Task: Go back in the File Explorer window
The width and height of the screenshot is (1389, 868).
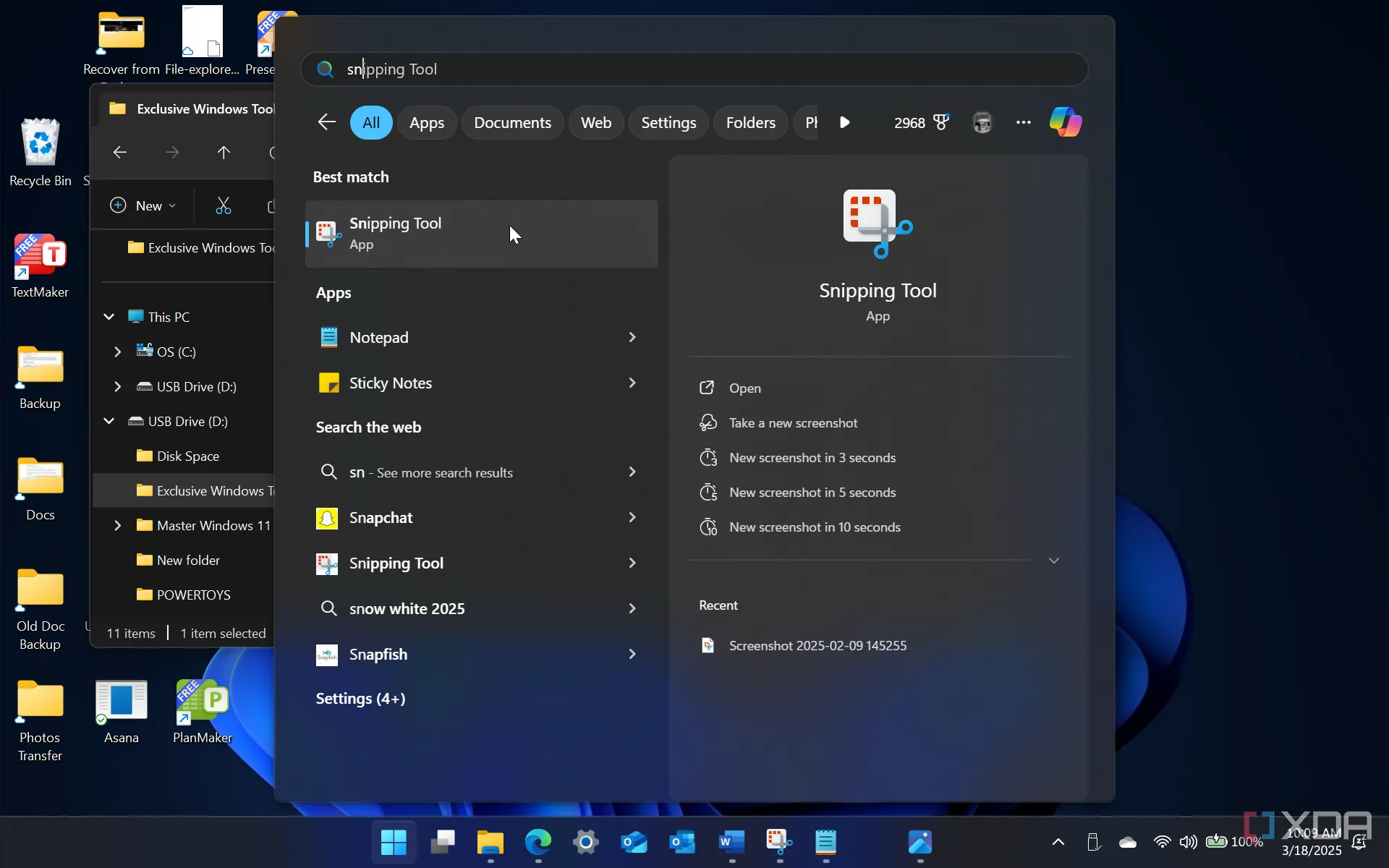Action: [x=120, y=152]
